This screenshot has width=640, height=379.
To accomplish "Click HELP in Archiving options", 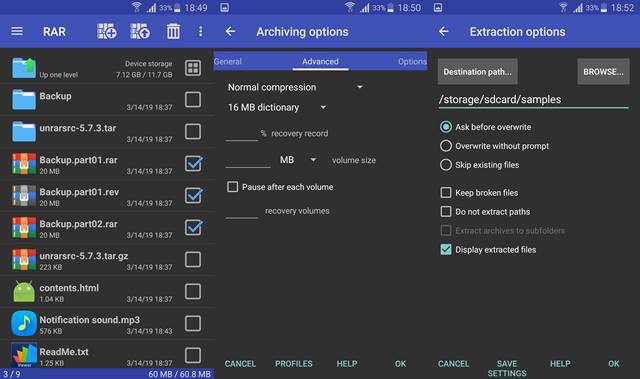I will (347, 363).
